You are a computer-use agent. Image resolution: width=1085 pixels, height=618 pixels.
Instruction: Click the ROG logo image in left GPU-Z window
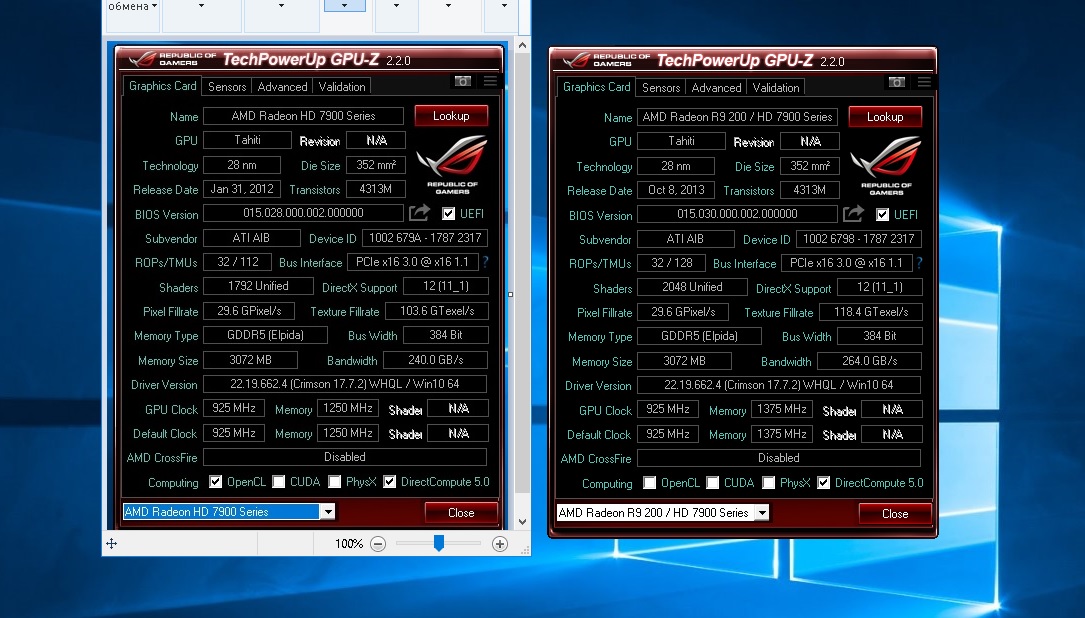[x=453, y=165]
